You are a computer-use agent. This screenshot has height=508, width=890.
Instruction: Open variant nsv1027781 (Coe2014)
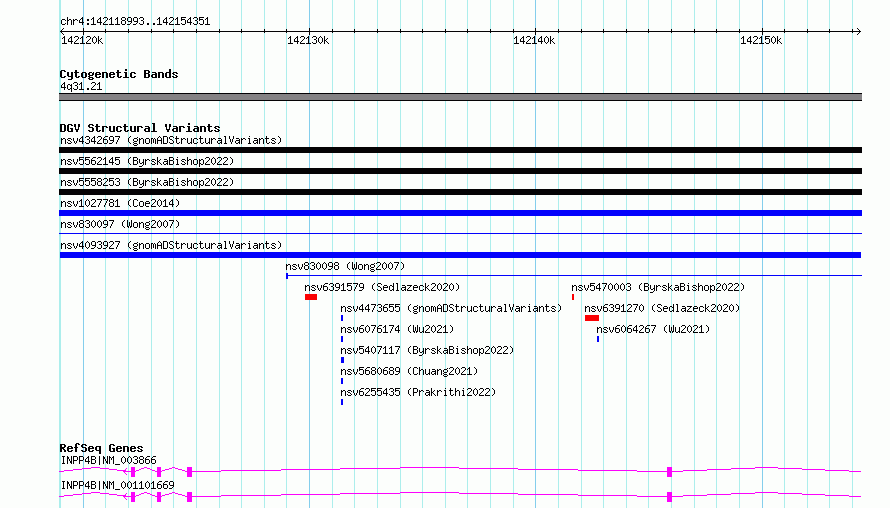point(120,203)
